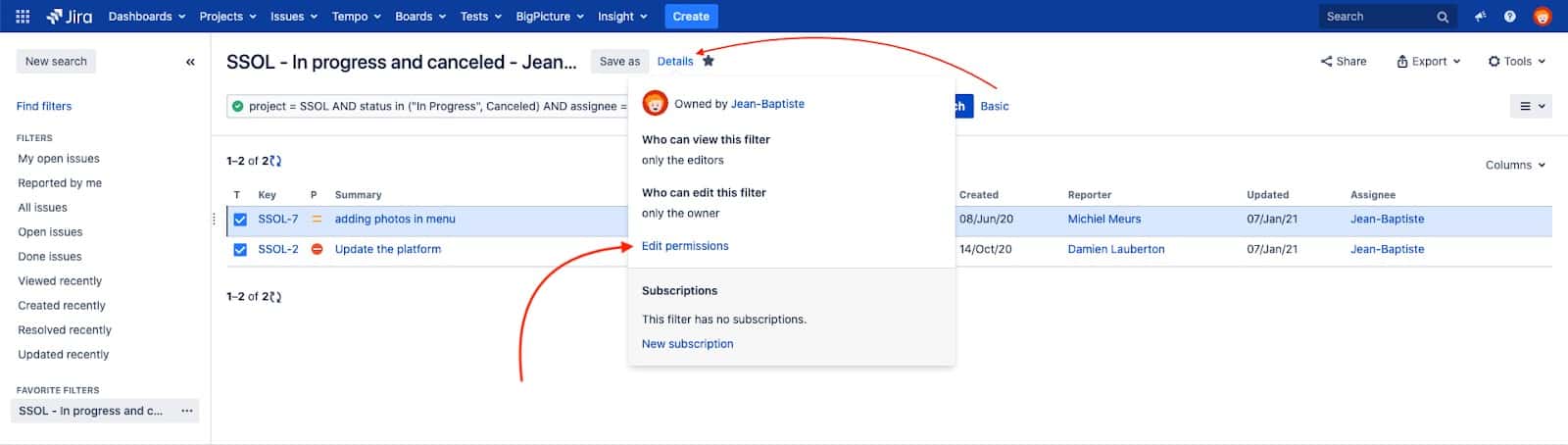Click the green JQL valid check icon

(237, 106)
